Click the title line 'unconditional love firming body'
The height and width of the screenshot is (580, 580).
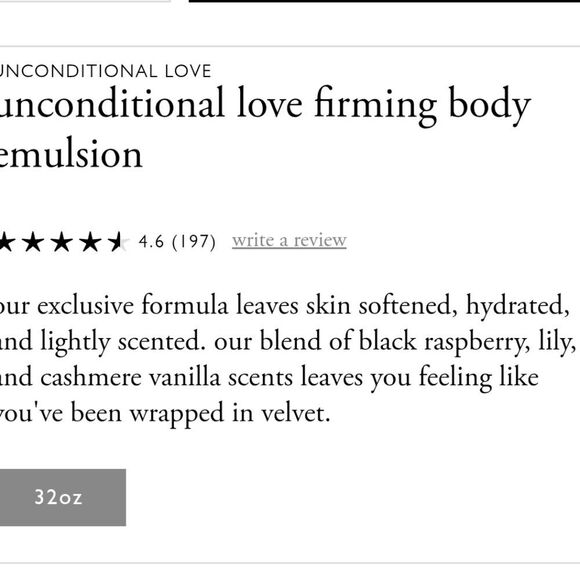tap(265, 105)
